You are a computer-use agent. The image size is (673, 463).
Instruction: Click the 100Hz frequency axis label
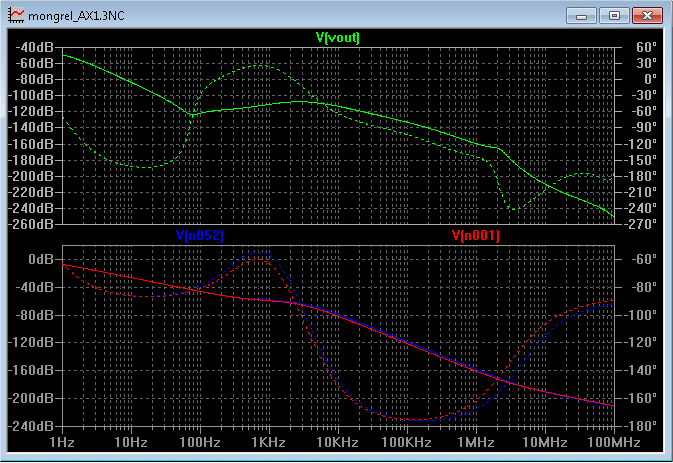200,442
